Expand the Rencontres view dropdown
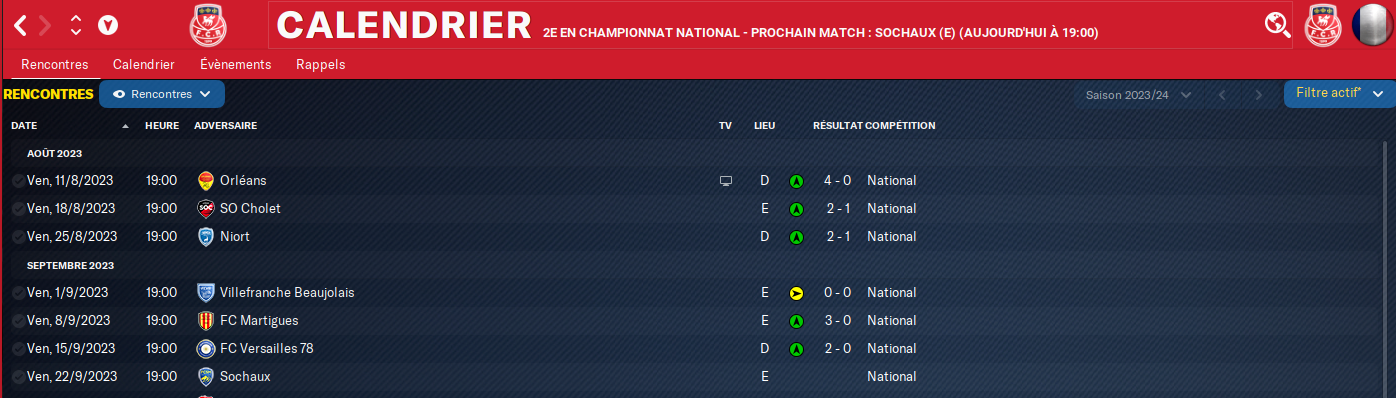Screen dimensions: 1396x398 [x=162, y=94]
